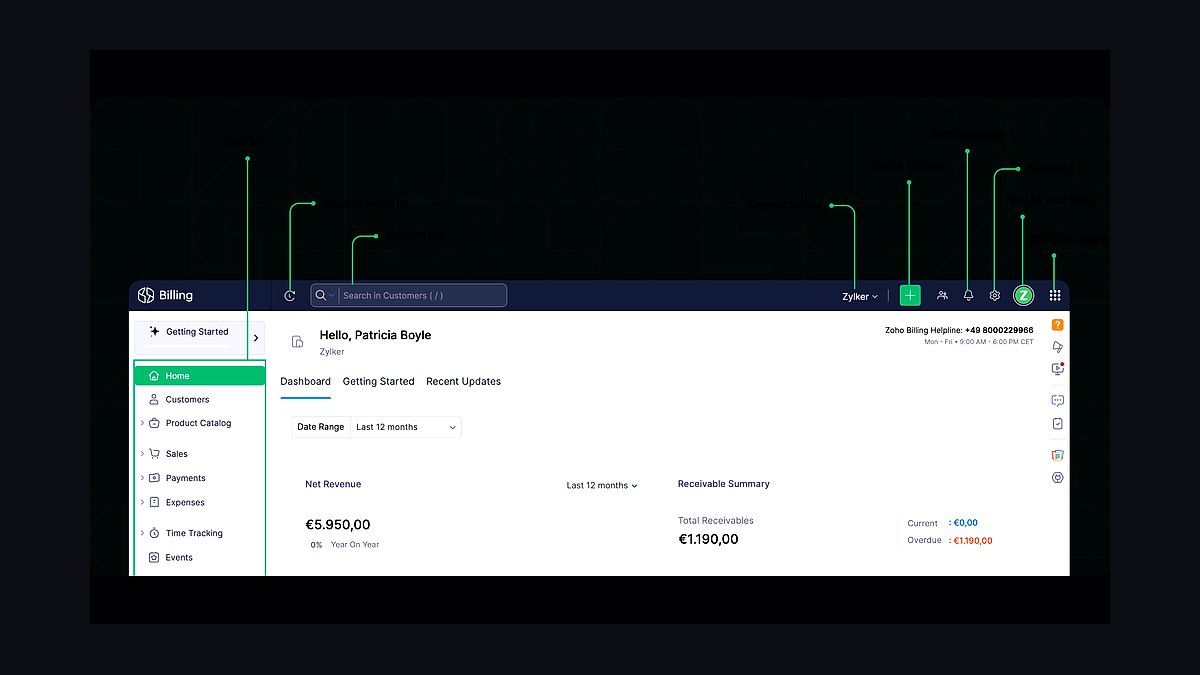Click the Mon - Fri support hours text

[x=979, y=342]
